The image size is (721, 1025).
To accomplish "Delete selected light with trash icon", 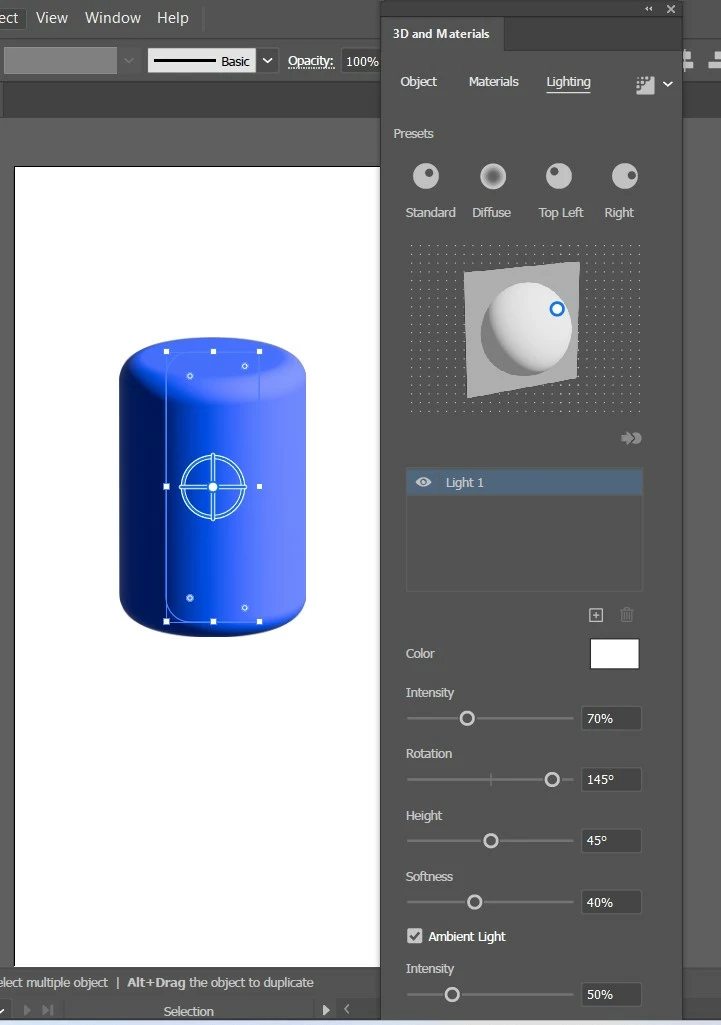I will pos(626,615).
